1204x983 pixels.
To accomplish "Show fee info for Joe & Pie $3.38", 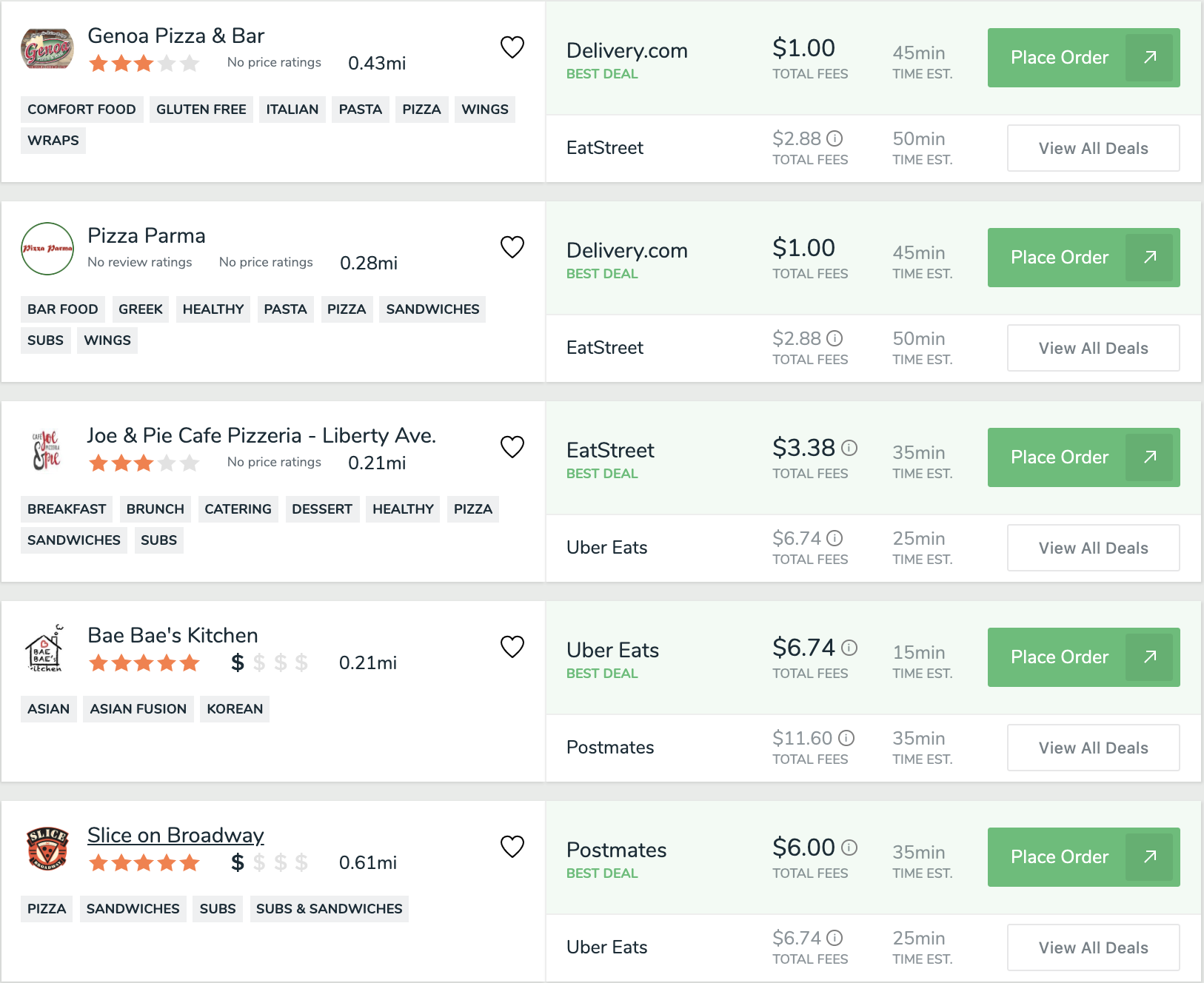I will pos(849,448).
